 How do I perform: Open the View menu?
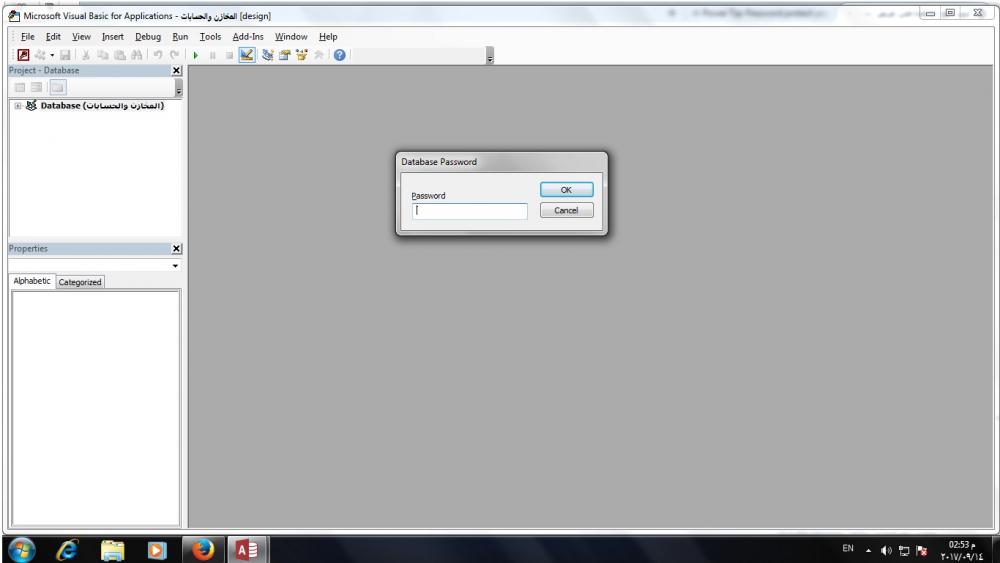point(81,37)
